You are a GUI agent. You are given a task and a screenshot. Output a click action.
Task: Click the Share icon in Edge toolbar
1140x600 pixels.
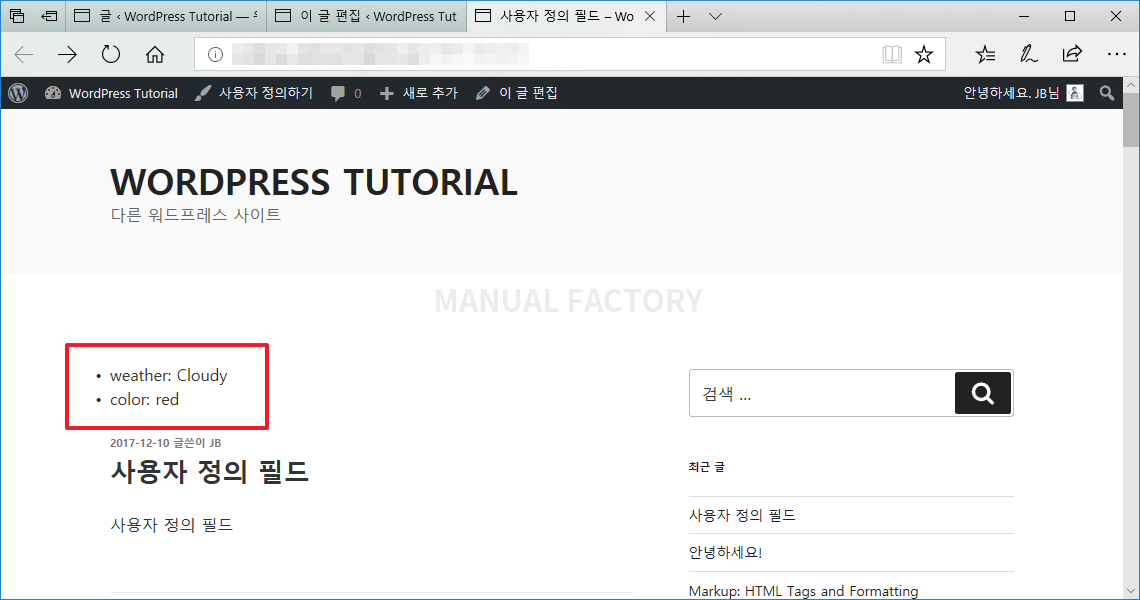pyautogui.click(x=1072, y=55)
